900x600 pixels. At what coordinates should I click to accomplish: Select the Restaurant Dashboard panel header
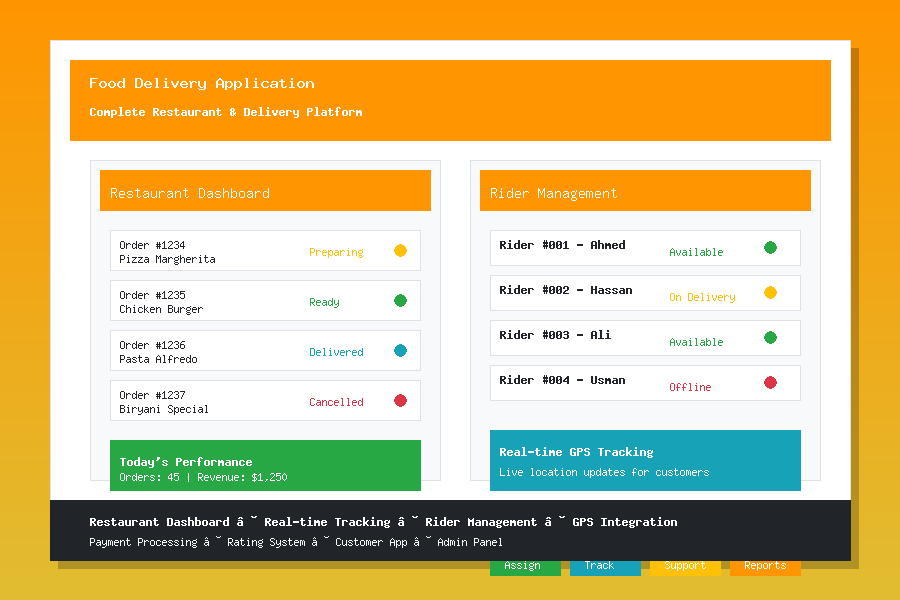[265, 191]
